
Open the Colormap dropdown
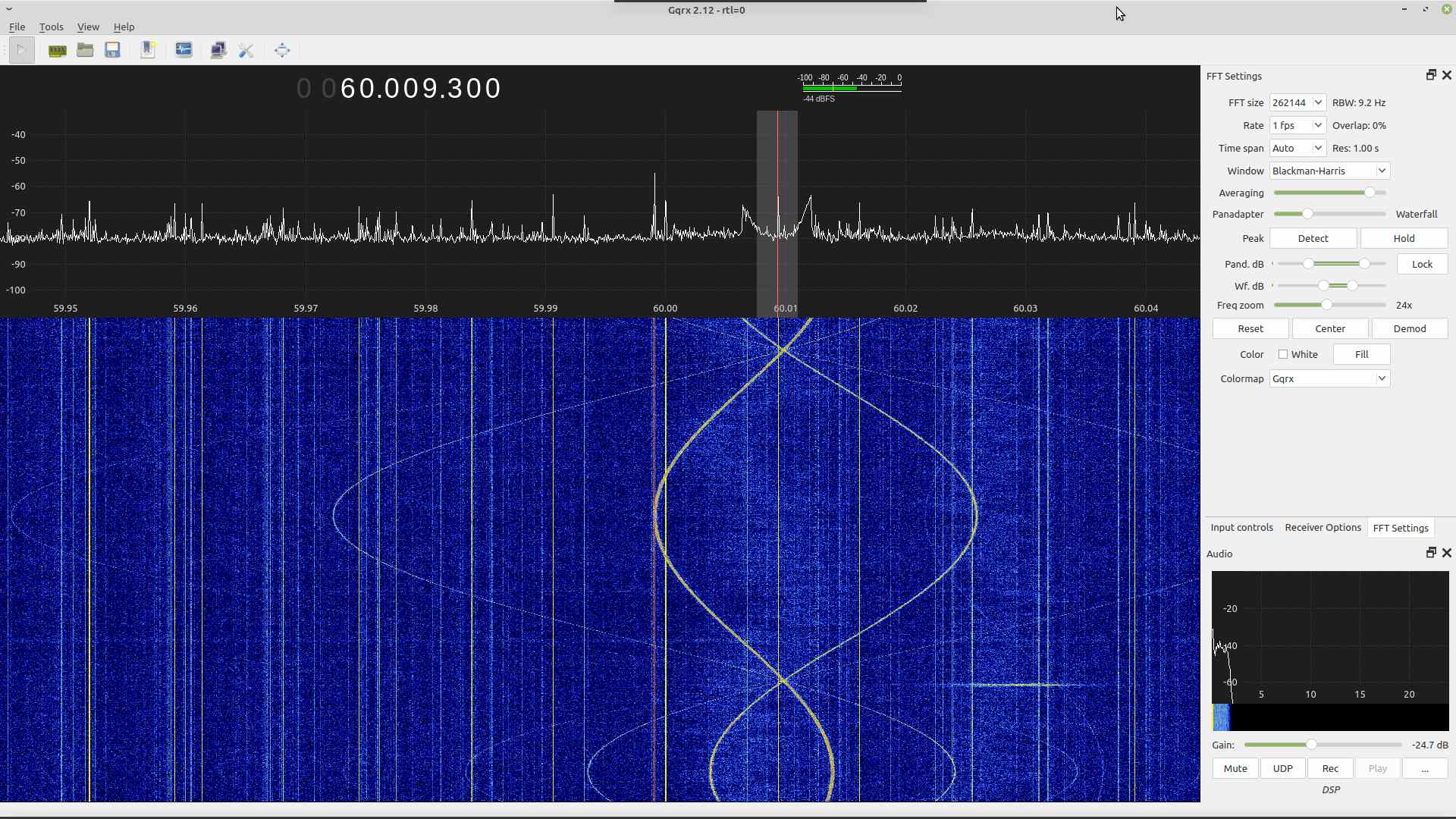click(x=1329, y=378)
